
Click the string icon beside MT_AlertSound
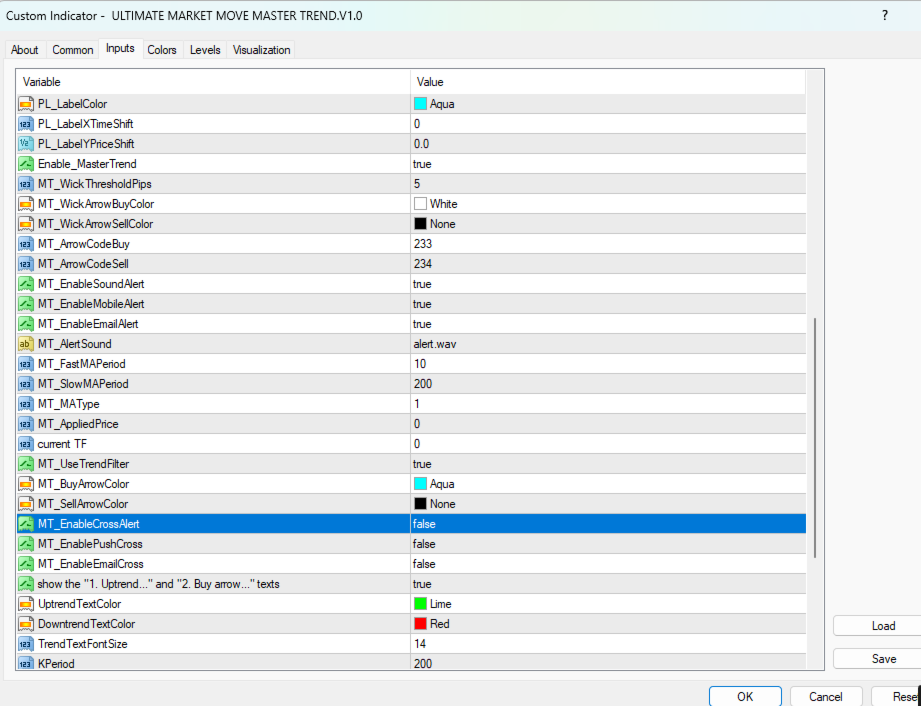point(25,344)
